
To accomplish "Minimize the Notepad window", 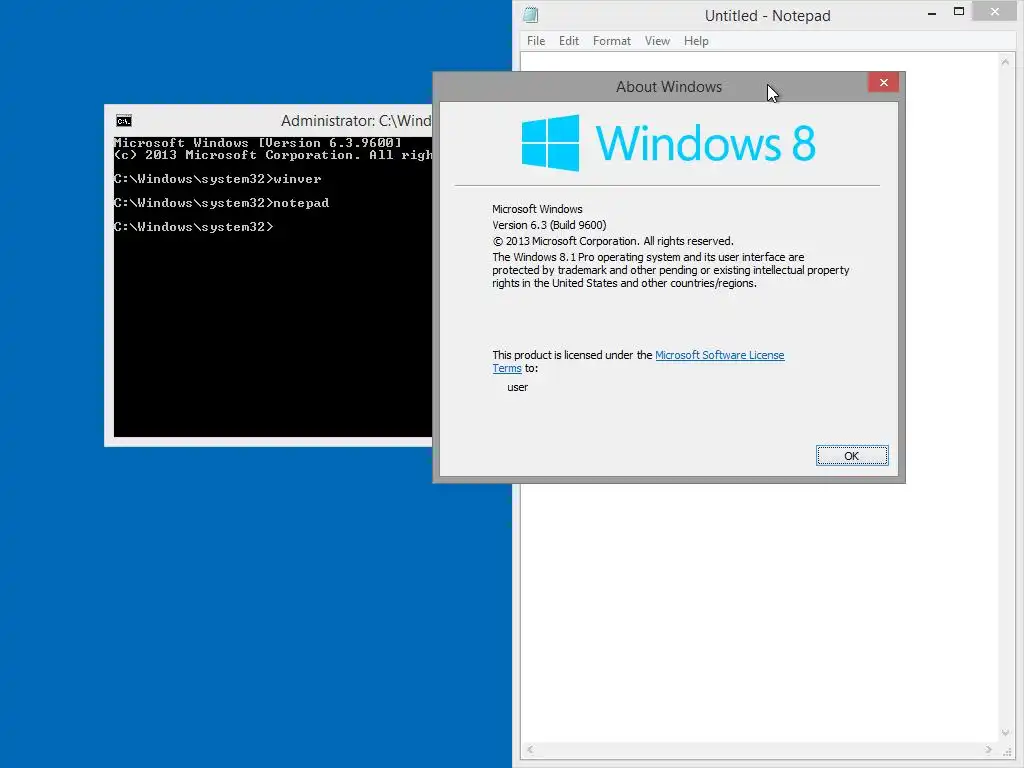I will [932, 12].
